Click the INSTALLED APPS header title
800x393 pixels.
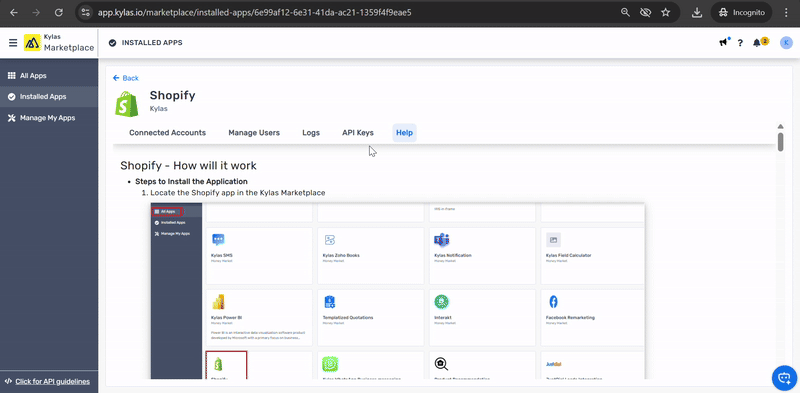[x=152, y=43]
